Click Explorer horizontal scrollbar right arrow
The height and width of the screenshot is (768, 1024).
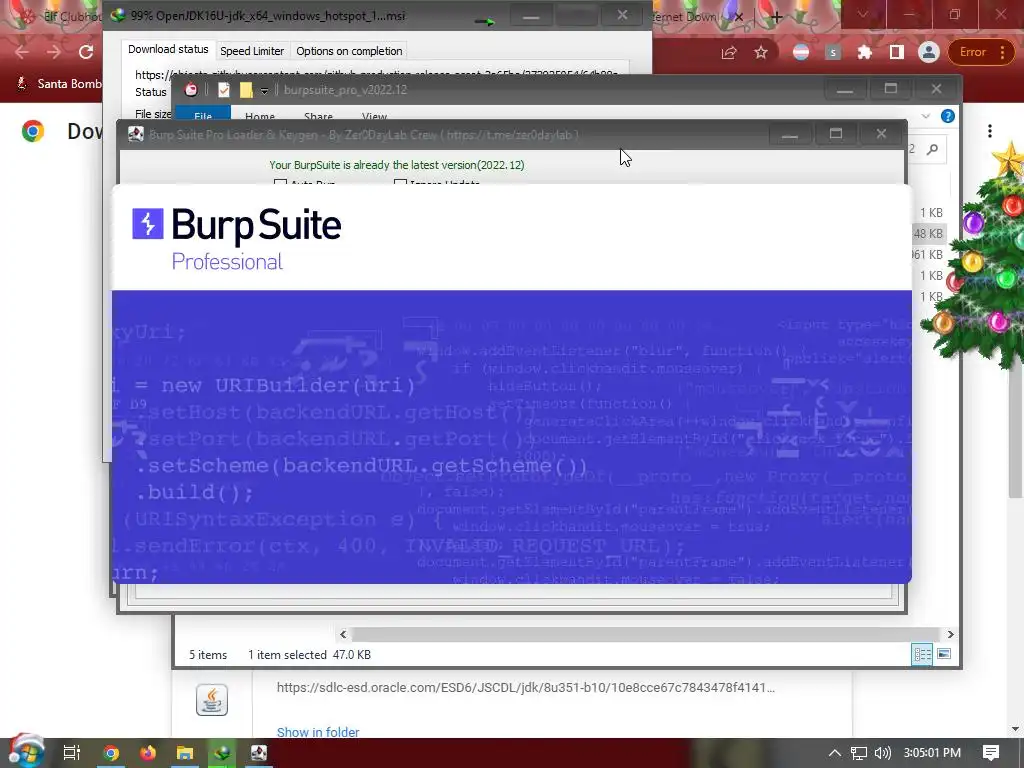[950, 634]
